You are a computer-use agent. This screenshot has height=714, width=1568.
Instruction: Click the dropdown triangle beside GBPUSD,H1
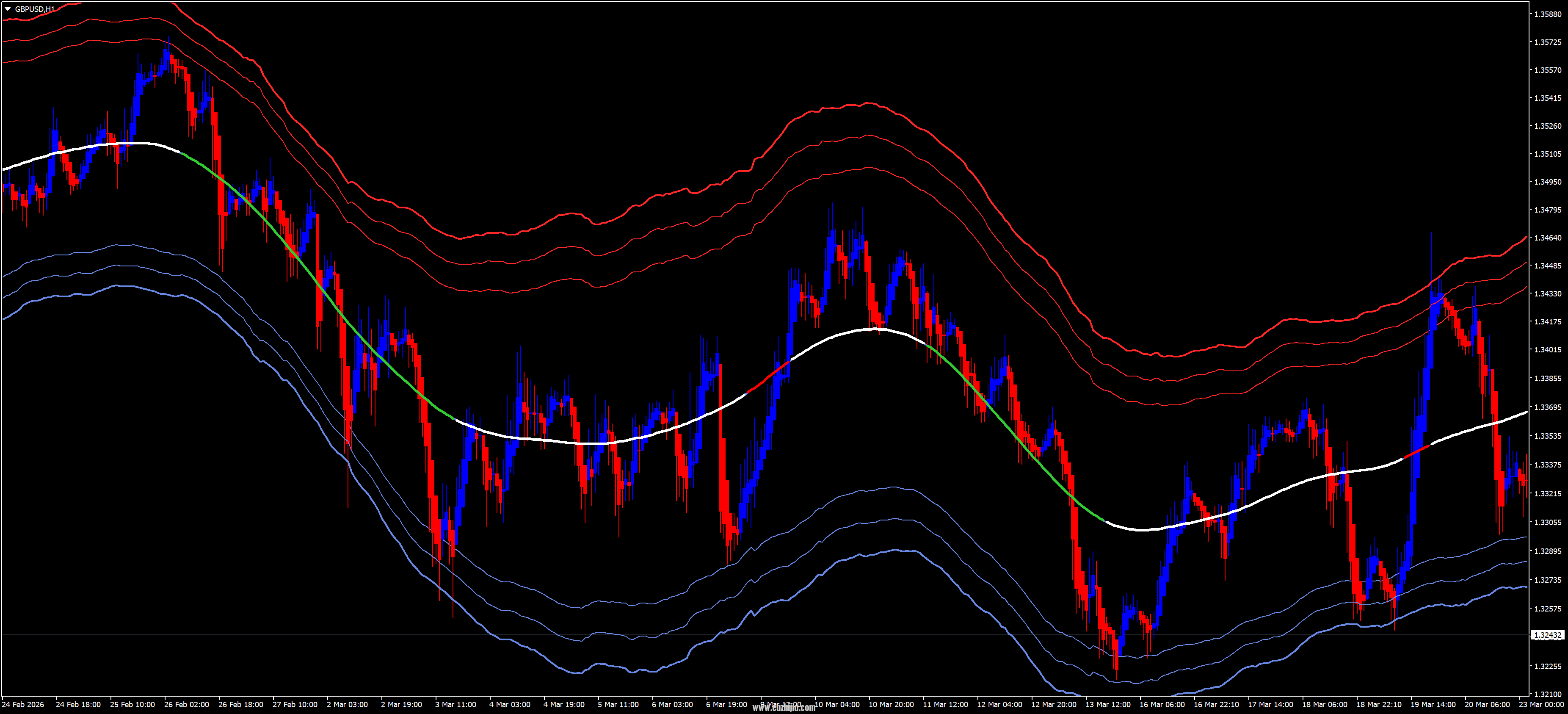[7, 8]
